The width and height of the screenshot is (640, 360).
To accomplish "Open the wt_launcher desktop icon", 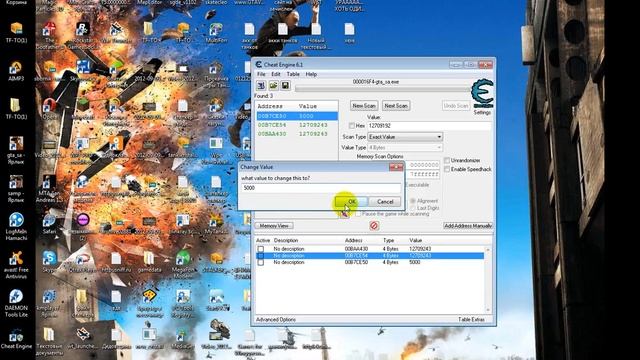I will click(83, 339).
